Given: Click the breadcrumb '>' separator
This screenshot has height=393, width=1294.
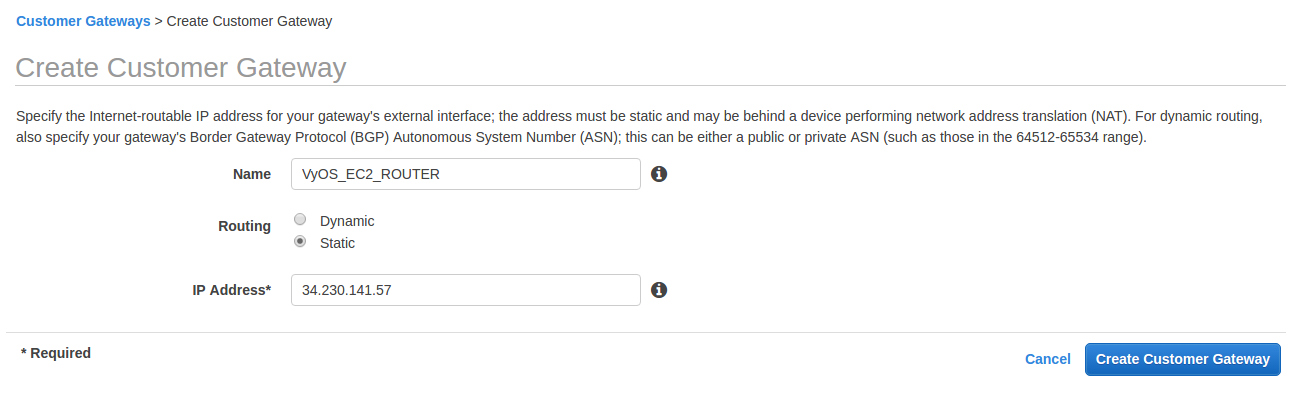Looking at the screenshot, I should pyautogui.click(x=159, y=20).
